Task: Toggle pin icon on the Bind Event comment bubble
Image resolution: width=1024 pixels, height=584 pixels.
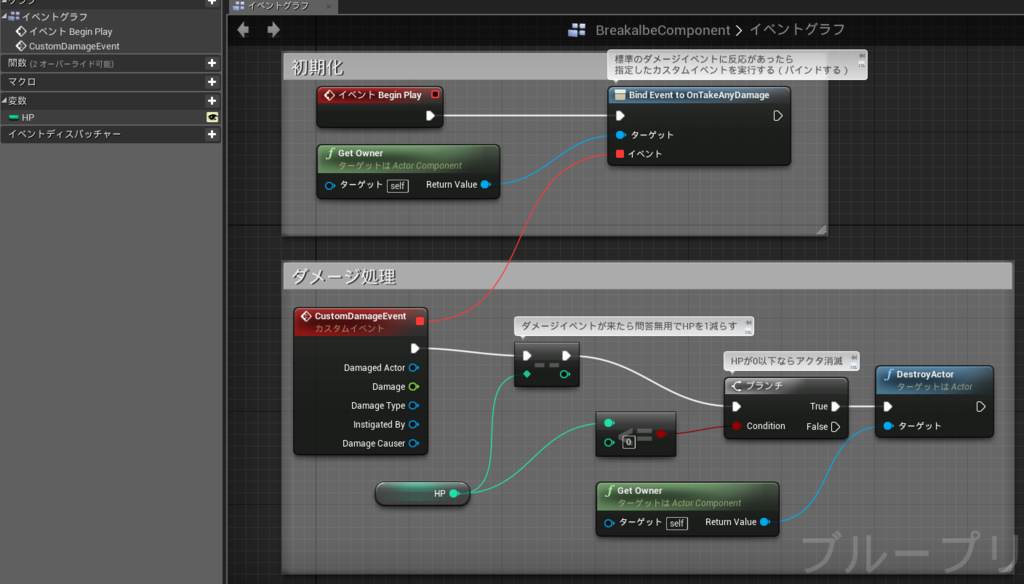Action: [861, 56]
